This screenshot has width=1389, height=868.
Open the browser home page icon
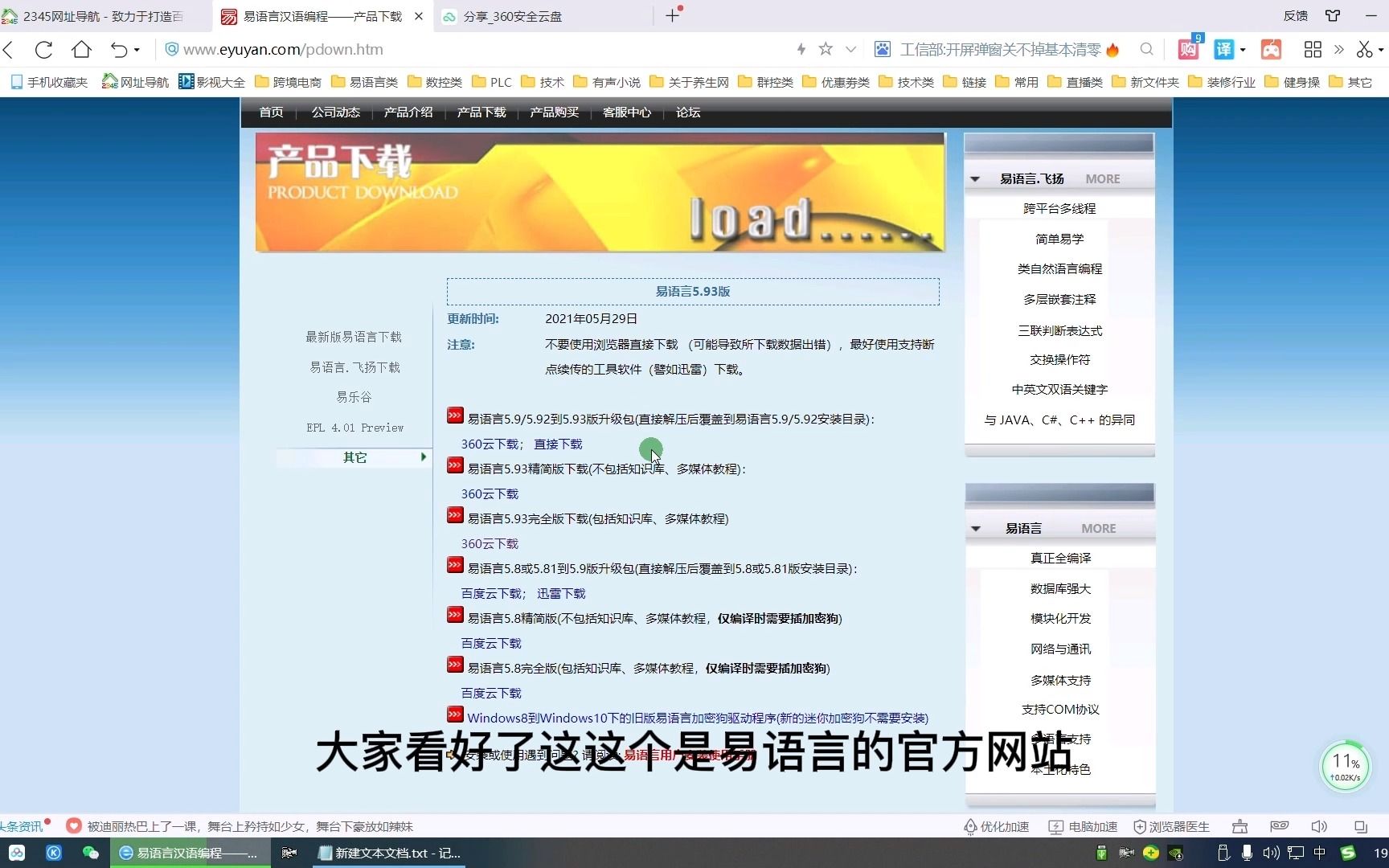(x=81, y=50)
